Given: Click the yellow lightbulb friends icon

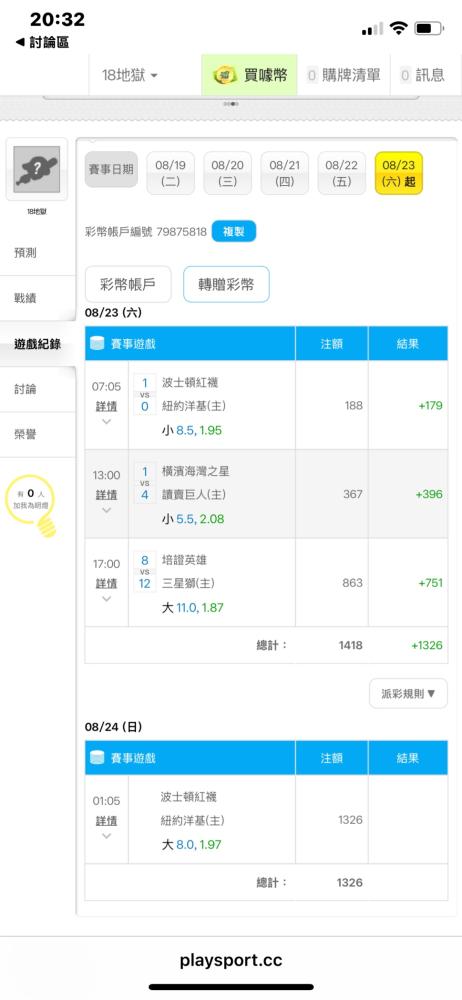Looking at the screenshot, I should click(x=33, y=505).
